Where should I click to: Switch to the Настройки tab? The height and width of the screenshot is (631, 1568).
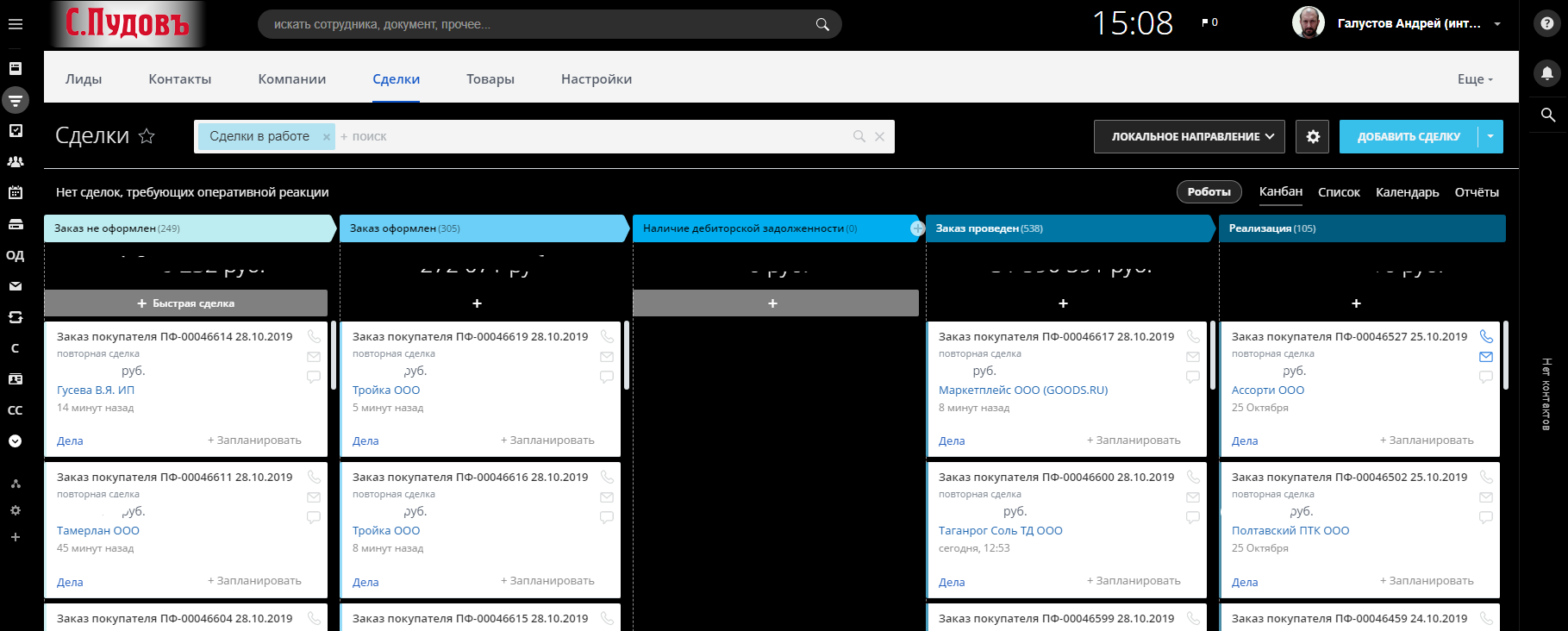597,78
